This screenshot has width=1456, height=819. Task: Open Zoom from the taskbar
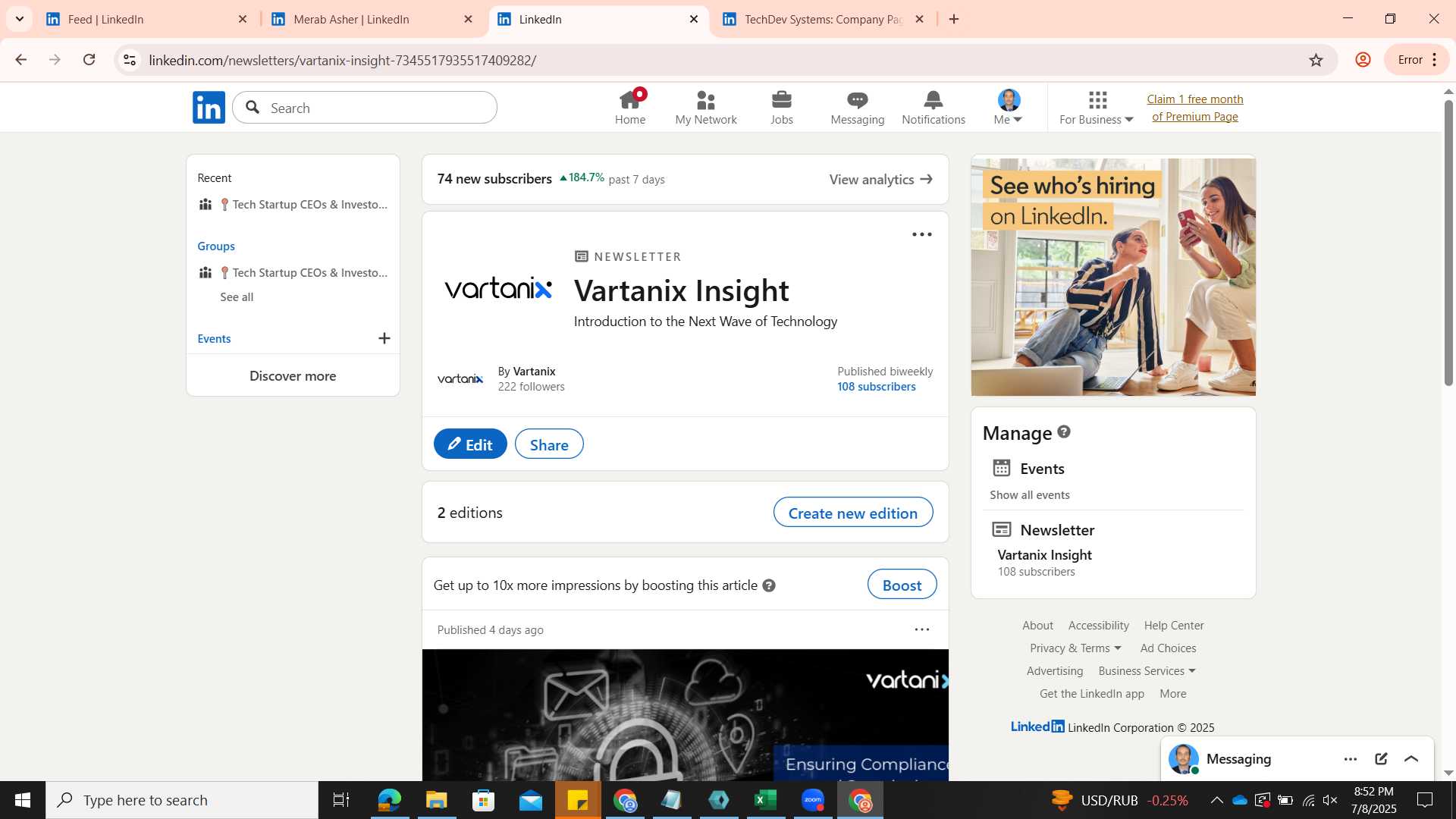(813, 800)
